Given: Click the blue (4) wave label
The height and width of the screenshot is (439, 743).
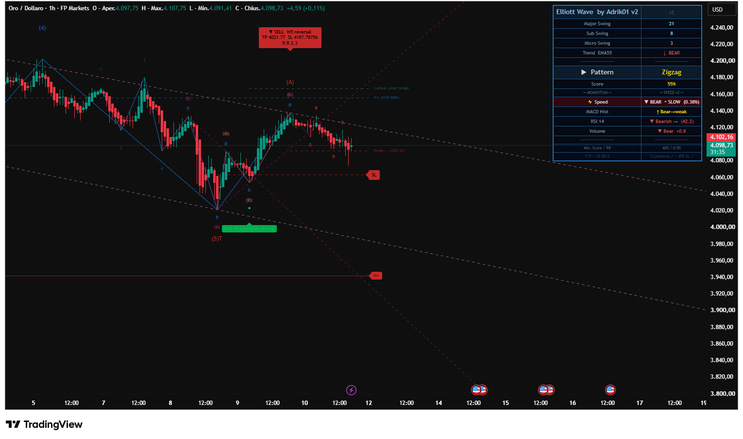Looking at the screenshot, I should pos(42,28).
